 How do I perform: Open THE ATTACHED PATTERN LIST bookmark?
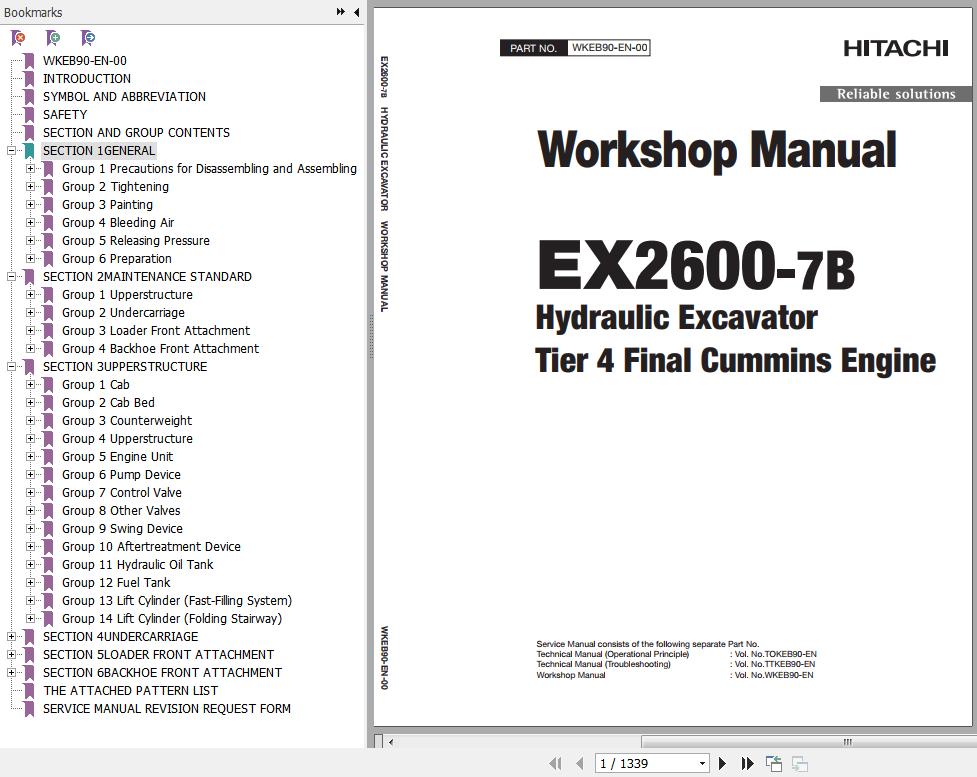(130, 691)
